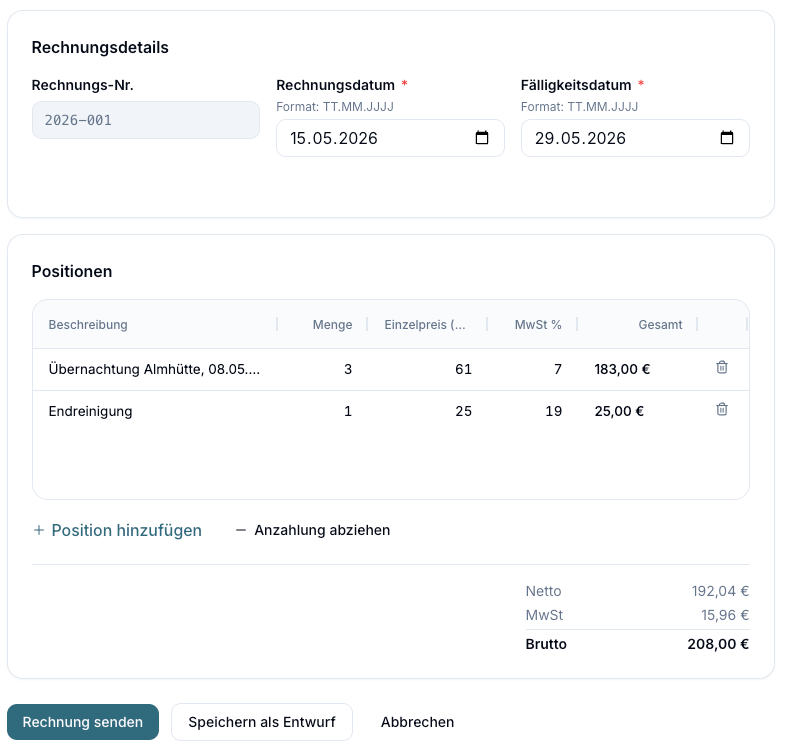Edit quantity 3 in Übernachtung row
The image size is (786, 755).
click(322, 369)
